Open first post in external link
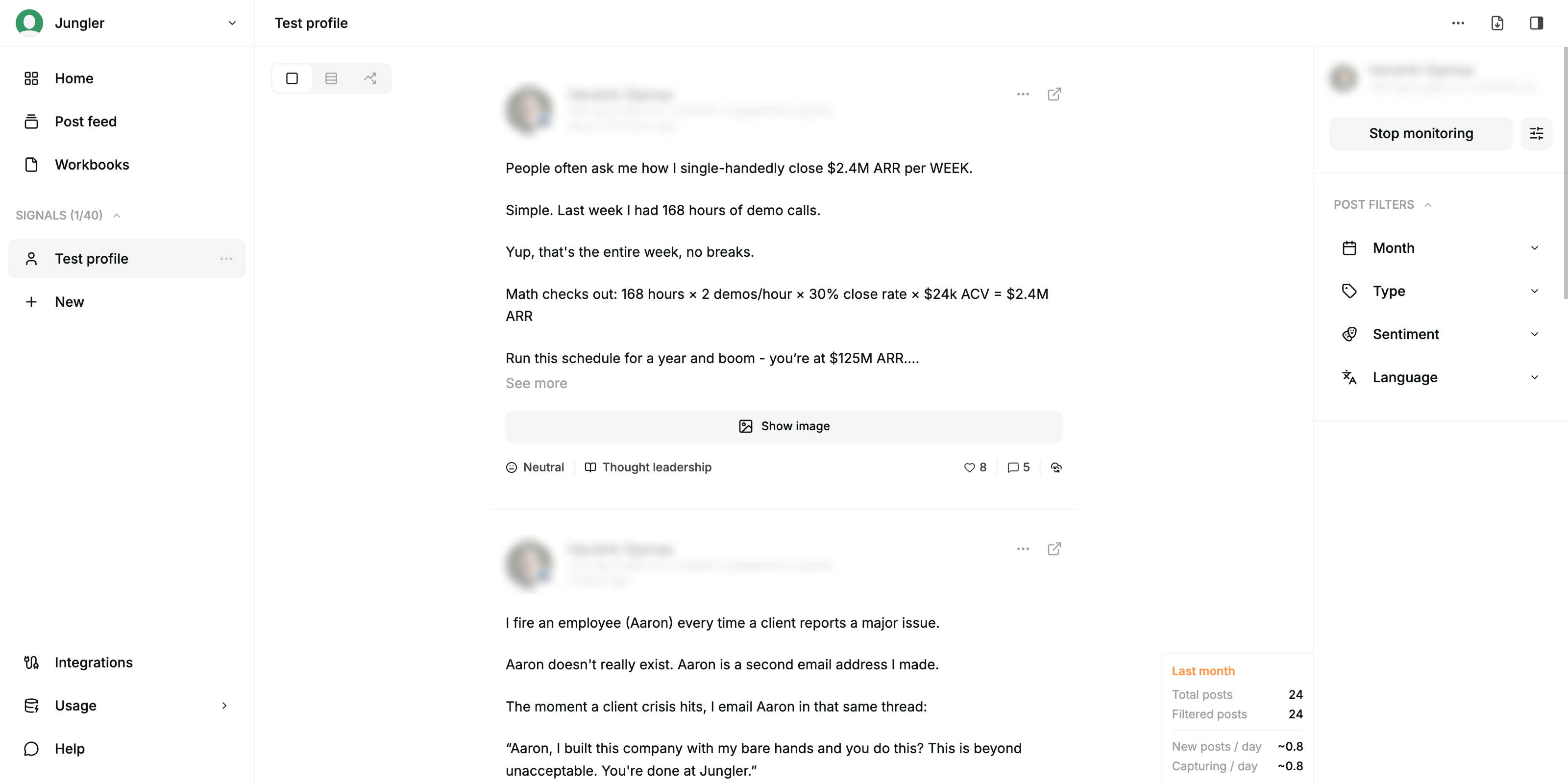Image resolution: width=1568 pixels, height=784 pixels. tap(1054, 95)
